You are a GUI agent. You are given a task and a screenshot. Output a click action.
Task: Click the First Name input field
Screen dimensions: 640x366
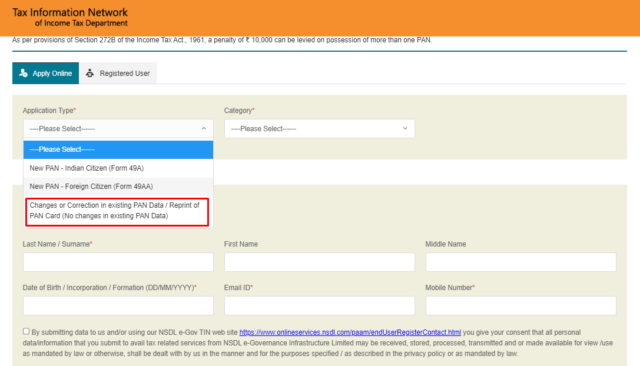[x=319, y=262]
